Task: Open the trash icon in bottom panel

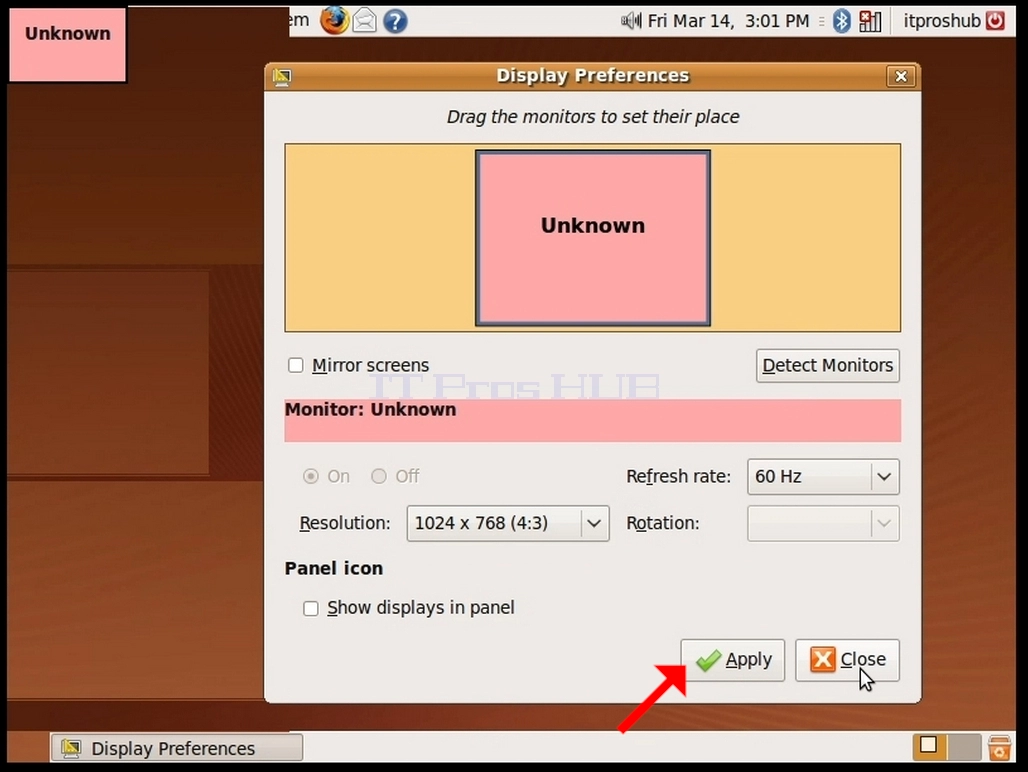Action: pos(999,747)
